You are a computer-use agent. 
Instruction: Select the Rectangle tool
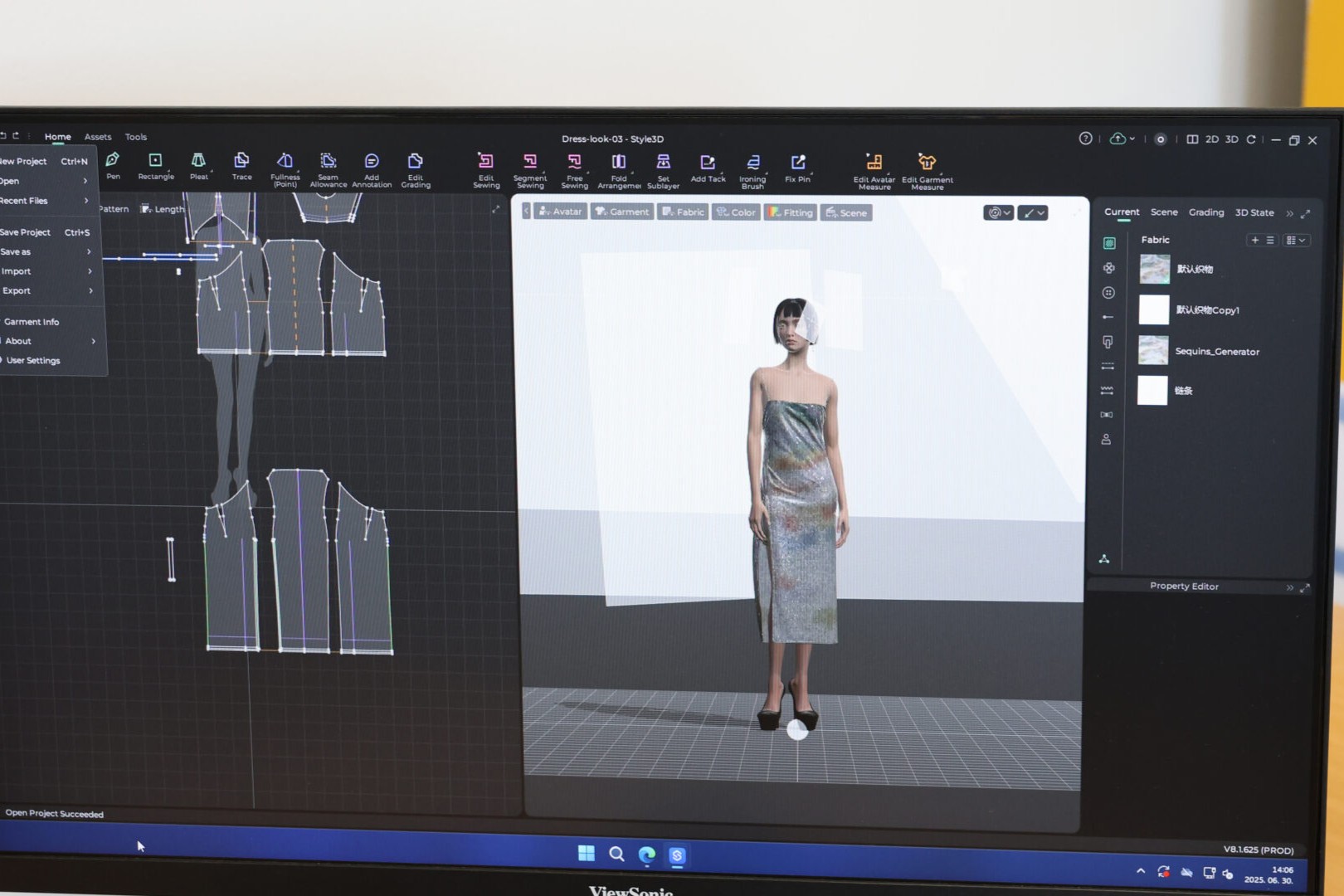[156, 165]
